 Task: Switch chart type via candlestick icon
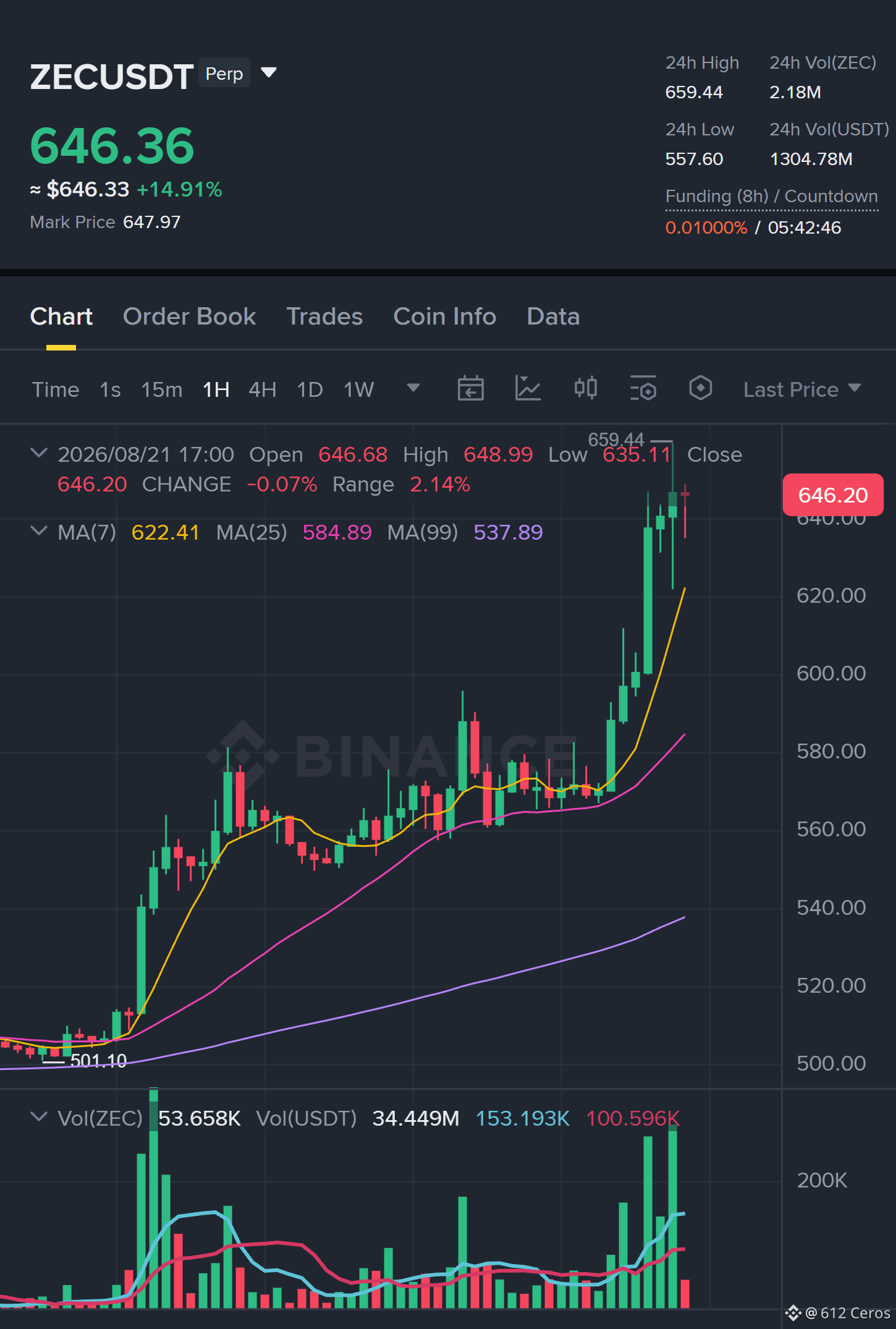click(586, 389)
